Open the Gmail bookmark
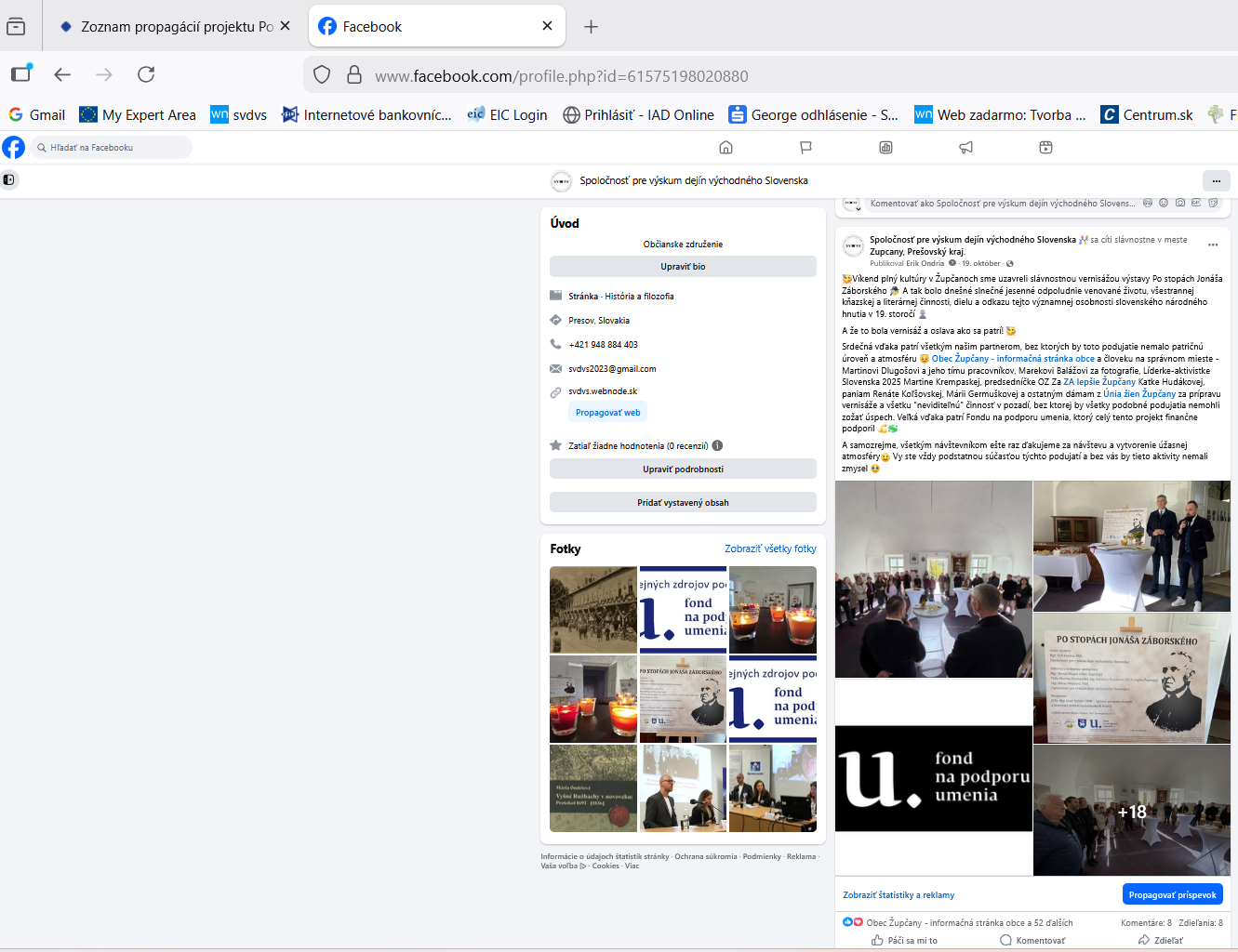 (x=37, y=115)
